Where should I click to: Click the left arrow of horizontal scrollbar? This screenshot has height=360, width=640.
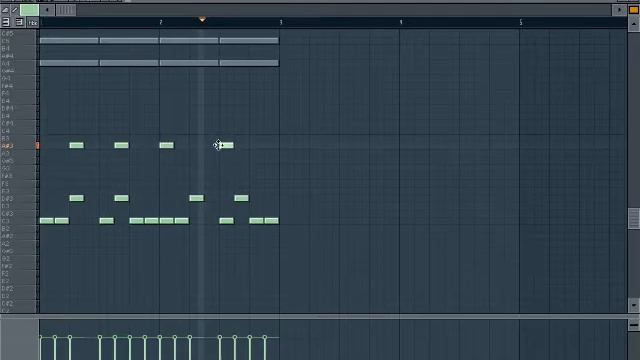pos(47,10)
